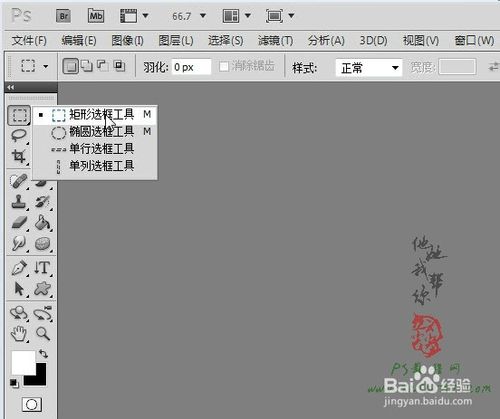Choose 单行选框工具 from the flyout
The height and width of the screenshot is (419, 500).
click(95, 149)
